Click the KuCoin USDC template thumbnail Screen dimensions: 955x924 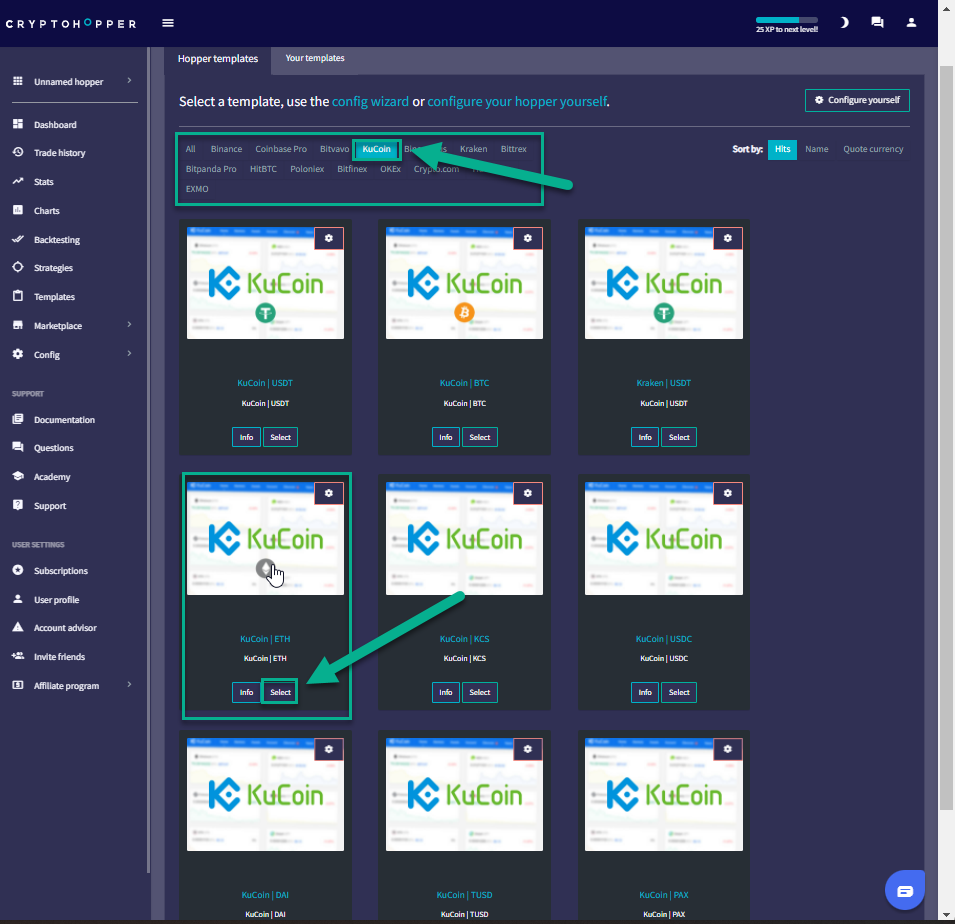tap(664, 540)
